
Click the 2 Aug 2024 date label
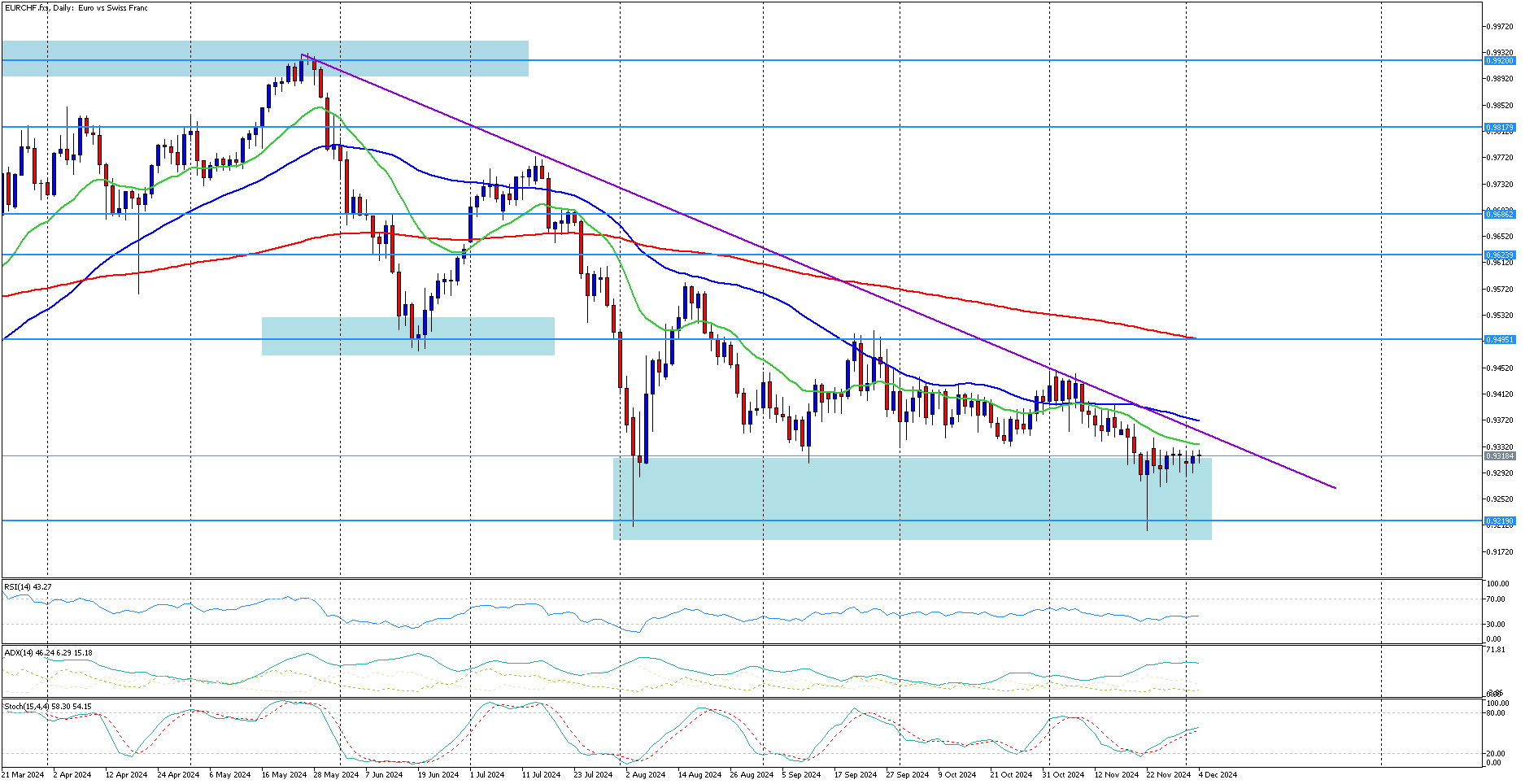646,774
